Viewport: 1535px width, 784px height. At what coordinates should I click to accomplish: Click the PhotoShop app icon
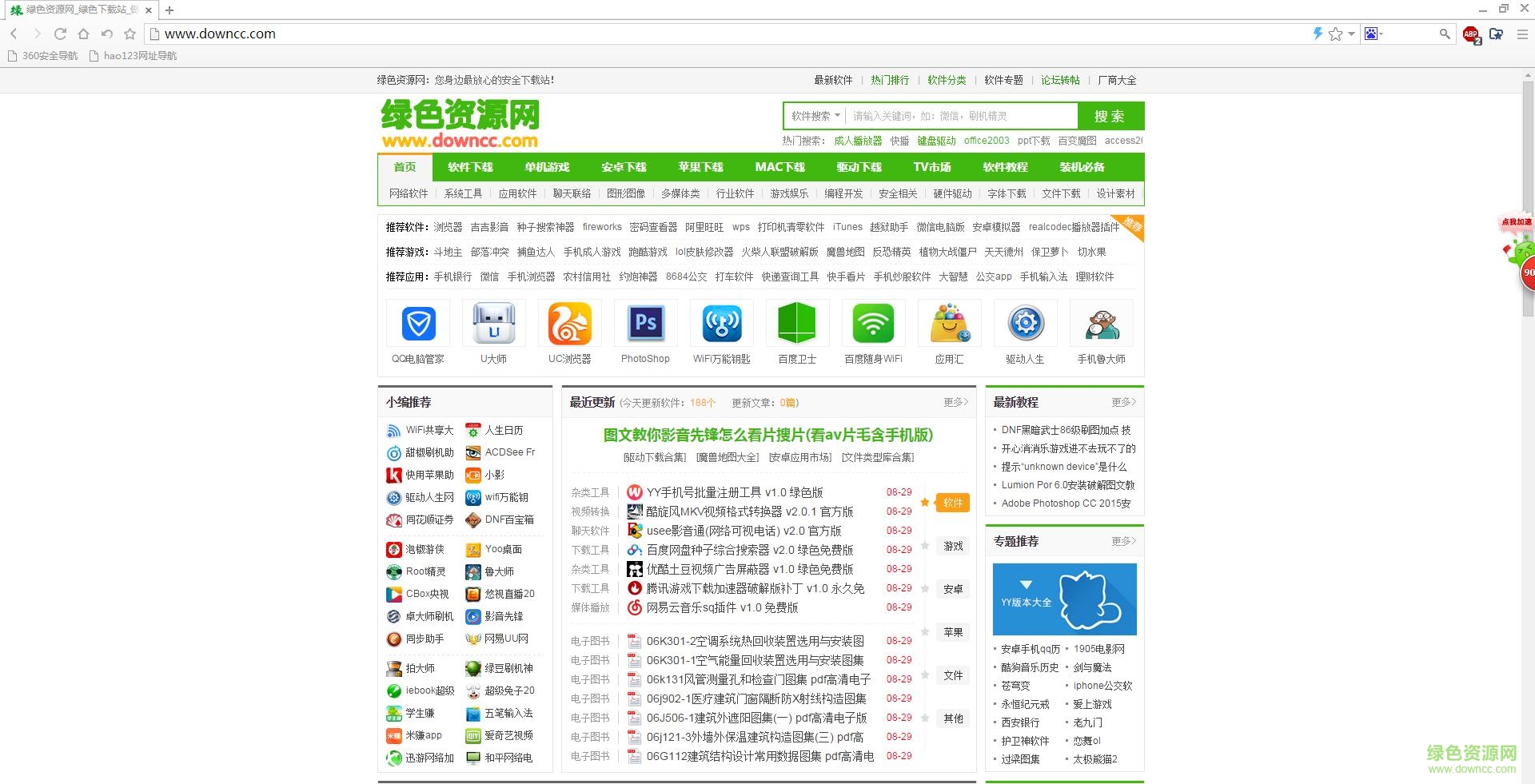[645, 324]
